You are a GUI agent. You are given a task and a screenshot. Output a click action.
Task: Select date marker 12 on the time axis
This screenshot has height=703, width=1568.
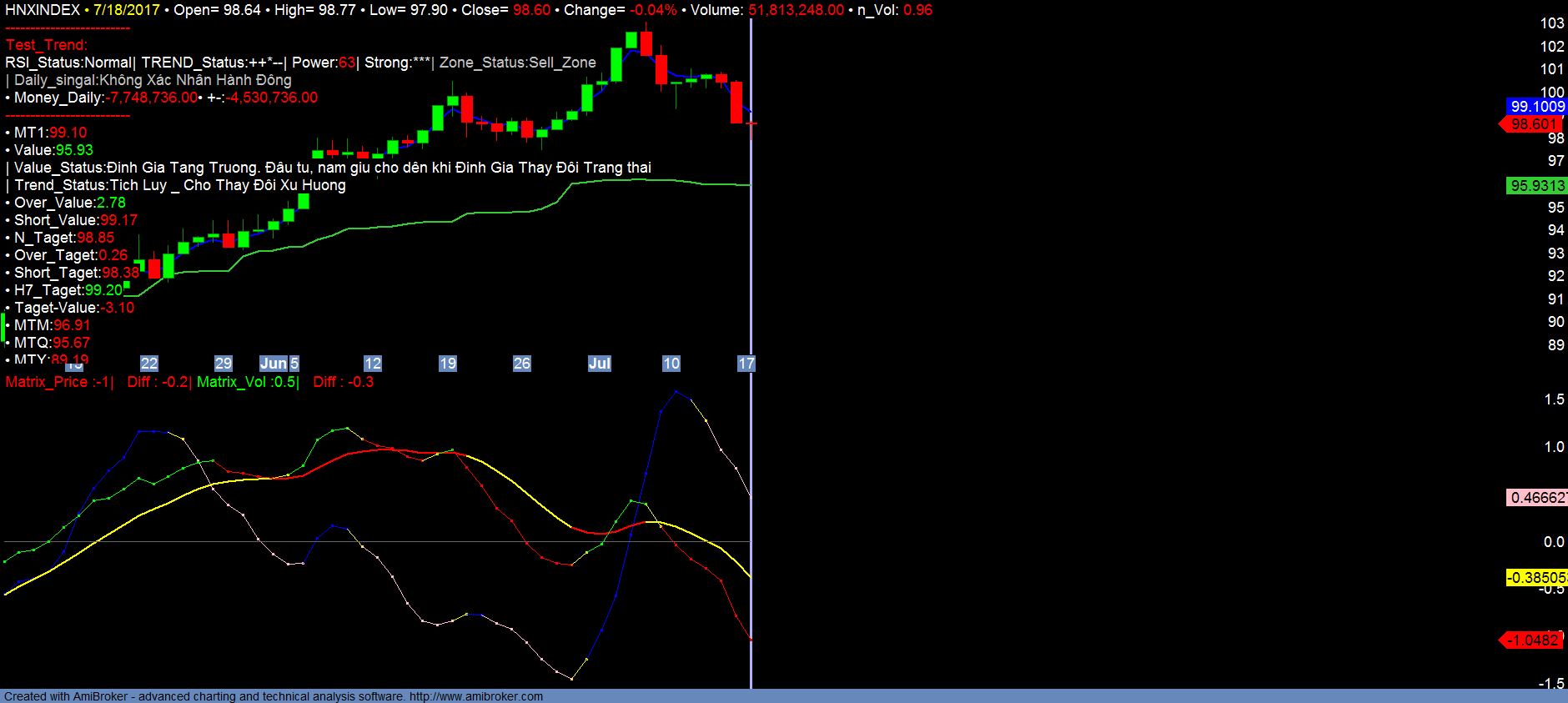tap(372, 364)
